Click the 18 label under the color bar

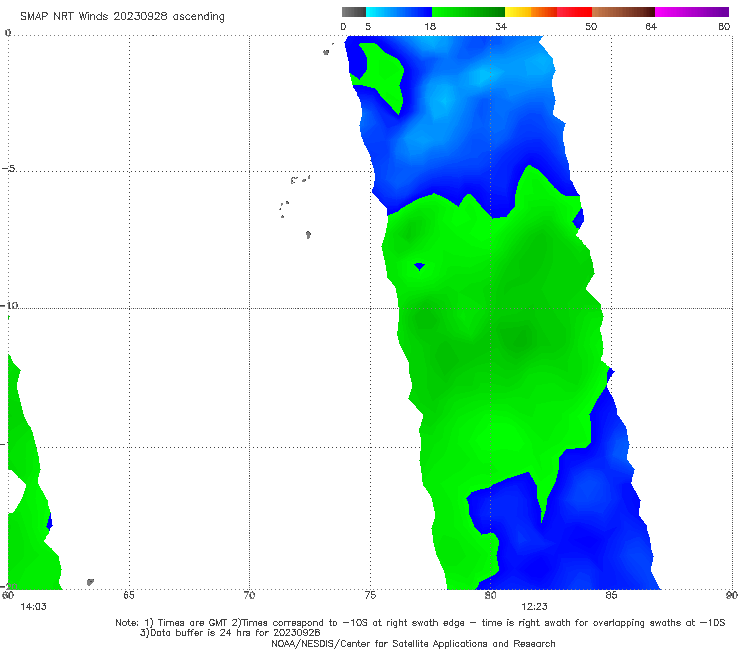point(430,27)
